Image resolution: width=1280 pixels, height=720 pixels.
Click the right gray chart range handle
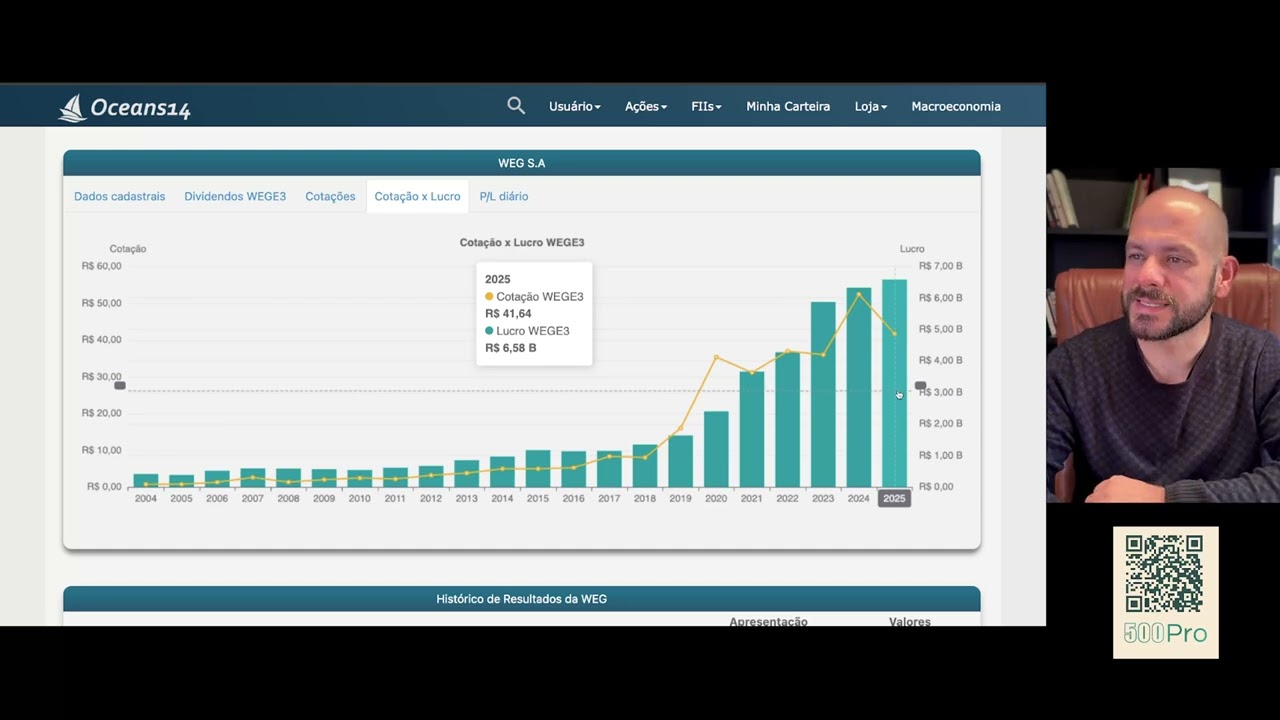(920, 385)
